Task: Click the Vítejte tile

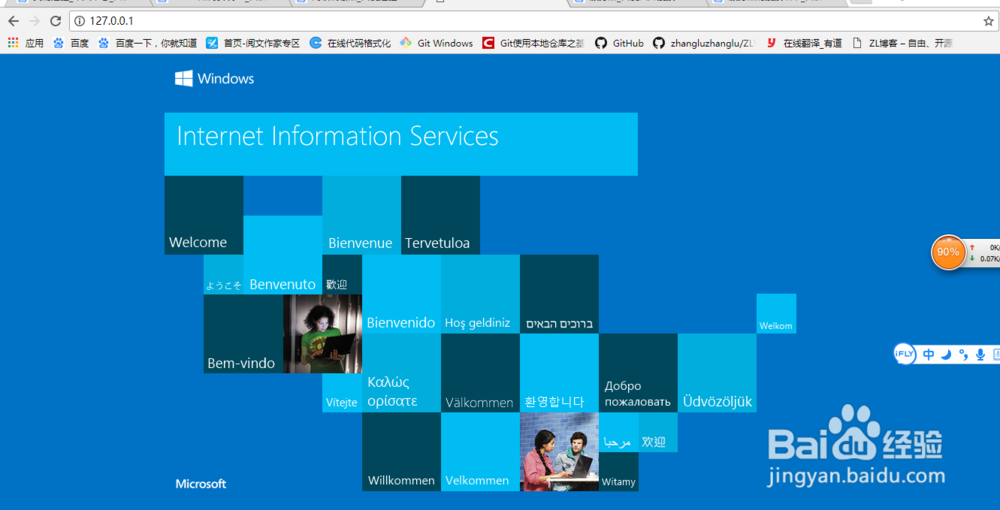Action: (342, 393)
